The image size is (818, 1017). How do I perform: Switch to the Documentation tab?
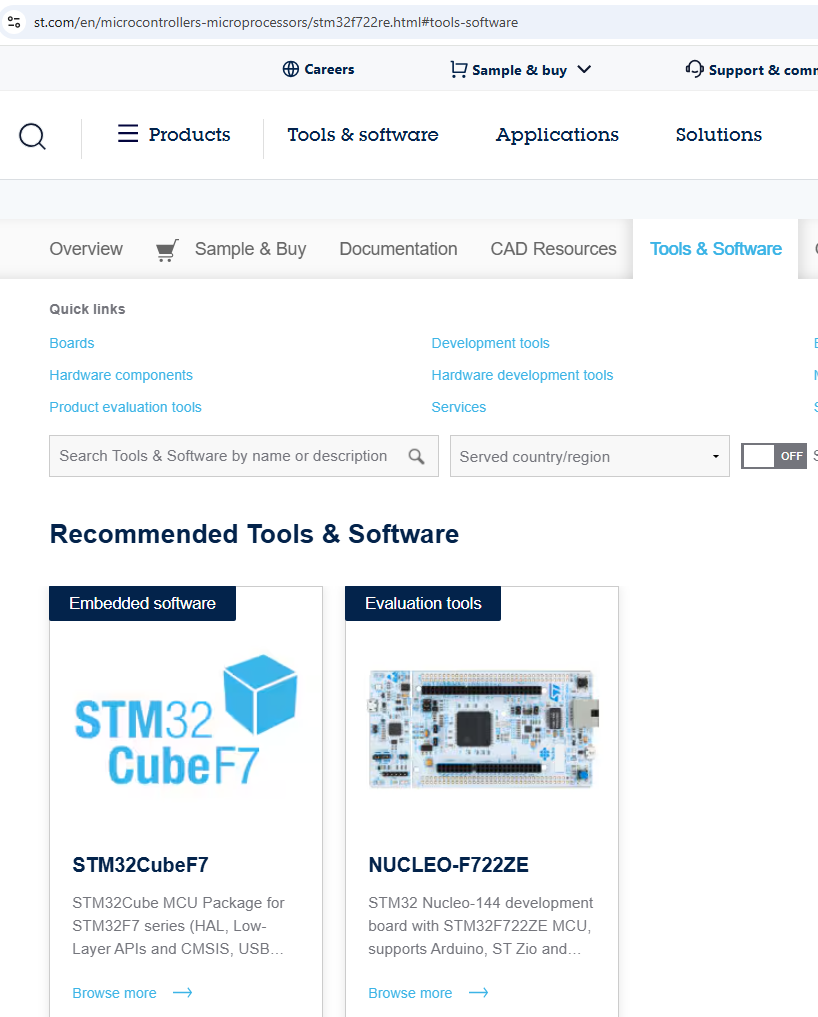[398, 248]
